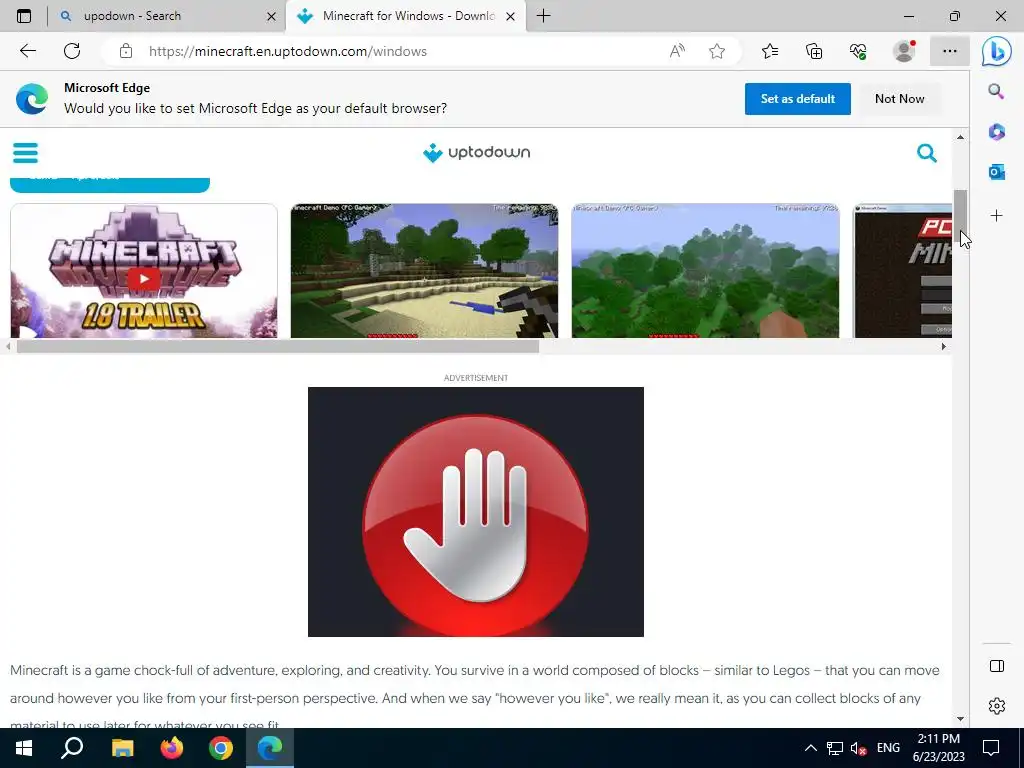
Task: Open the Windows Start menu
Action: pyautogui.click(x=24, y=748)
